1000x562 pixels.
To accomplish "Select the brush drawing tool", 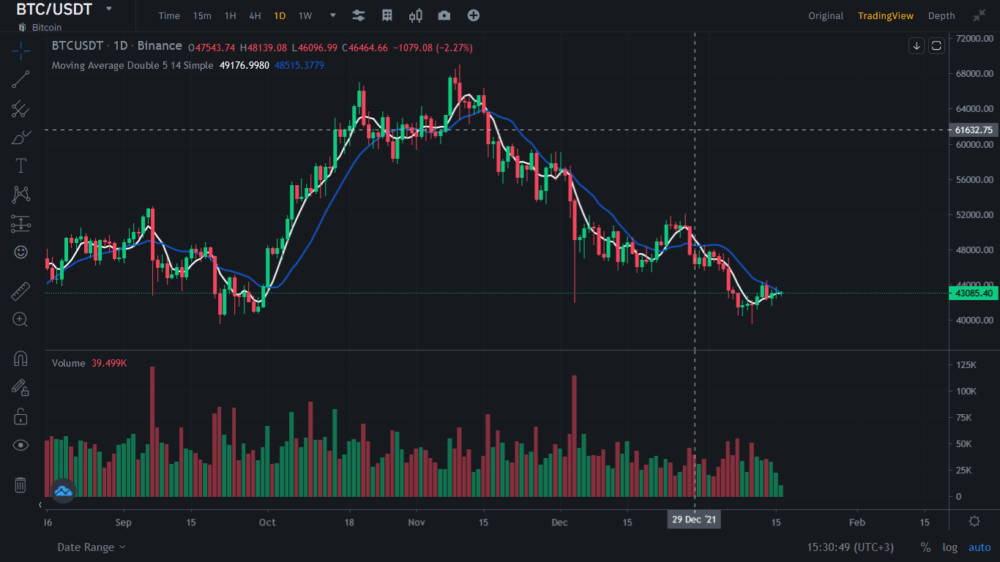I will 20,137.
